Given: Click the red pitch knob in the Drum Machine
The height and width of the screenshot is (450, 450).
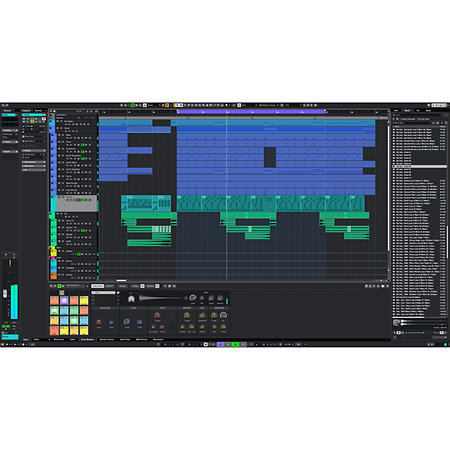Looking at the screenshot, I should coord(157,315).
